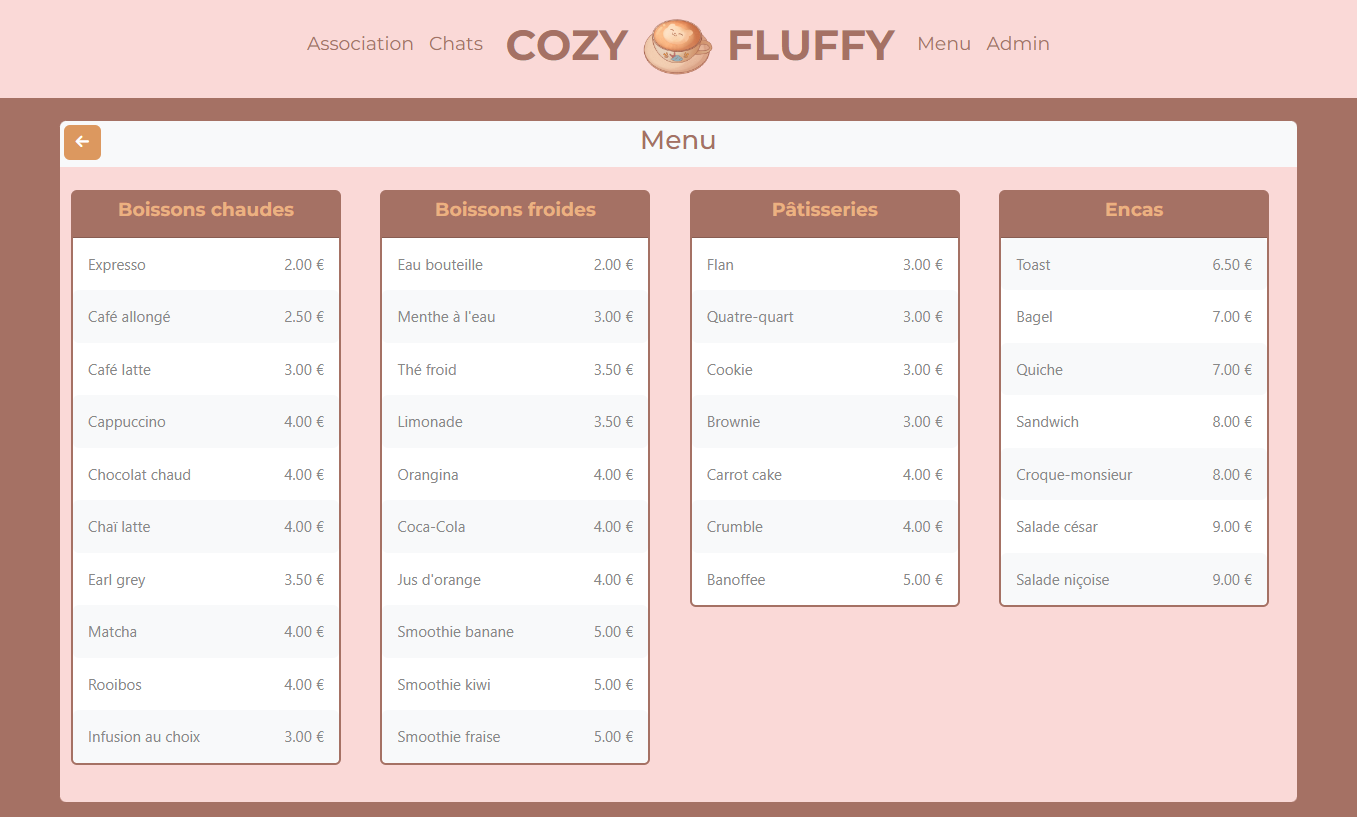Click the Quiche item

(x=1134, y=370)
